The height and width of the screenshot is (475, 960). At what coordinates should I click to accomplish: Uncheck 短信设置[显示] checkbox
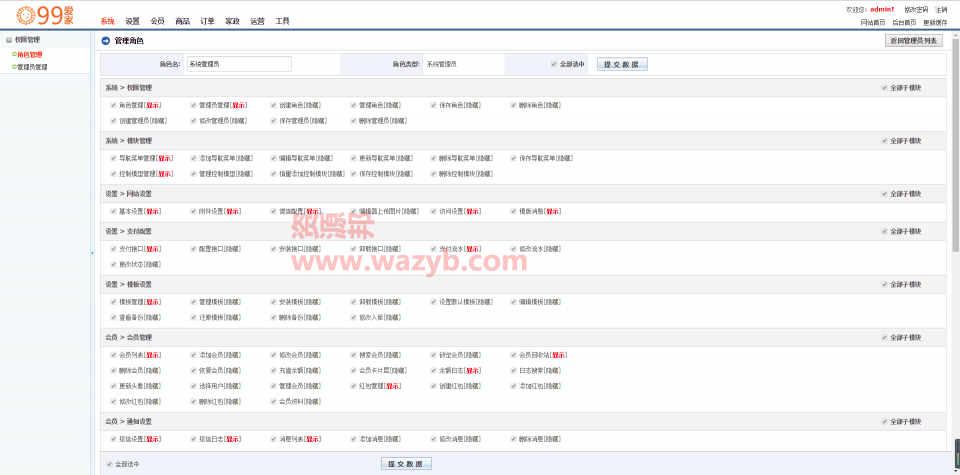pos(113,439)
